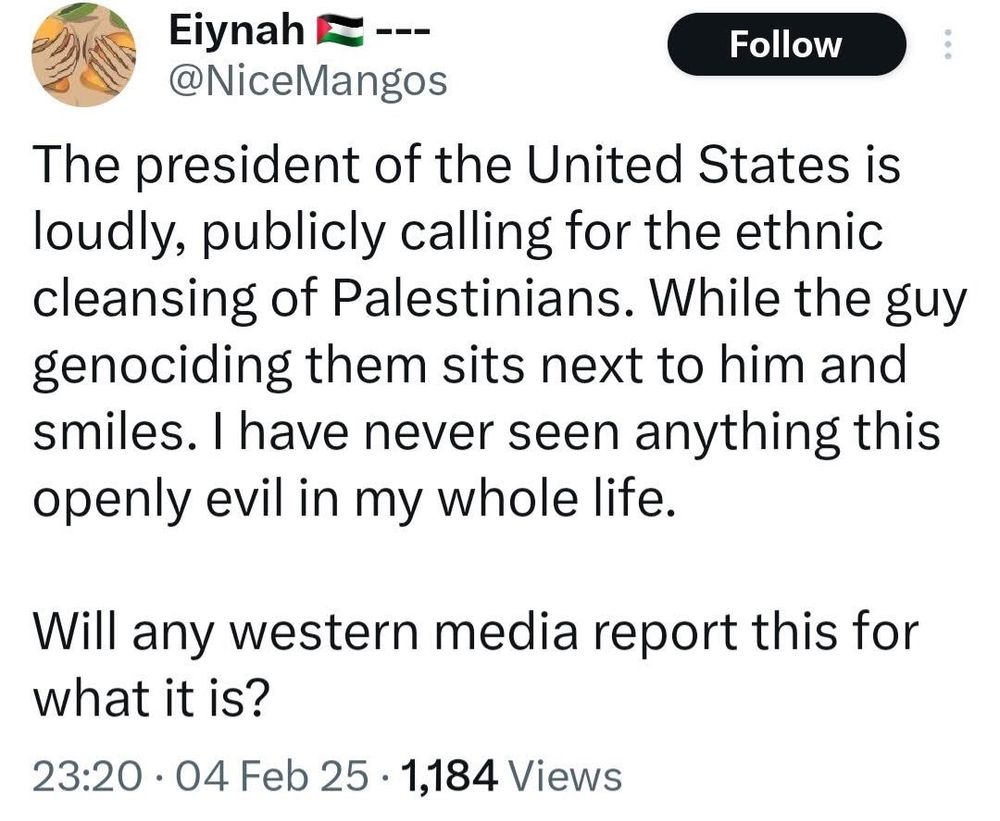Open the 23:20 timestamp link
This screenshot has height=821, width=1000.
pos(87,777)
